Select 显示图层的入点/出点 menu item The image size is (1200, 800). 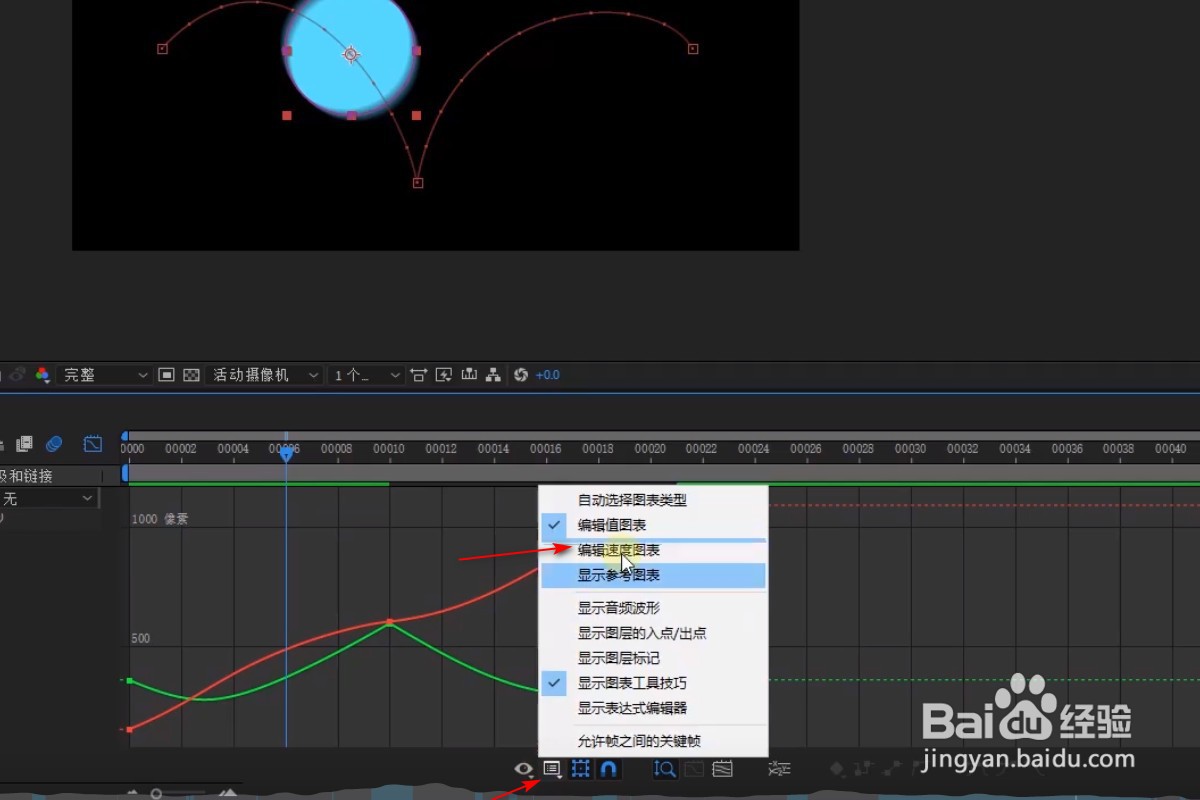(653, 633)
